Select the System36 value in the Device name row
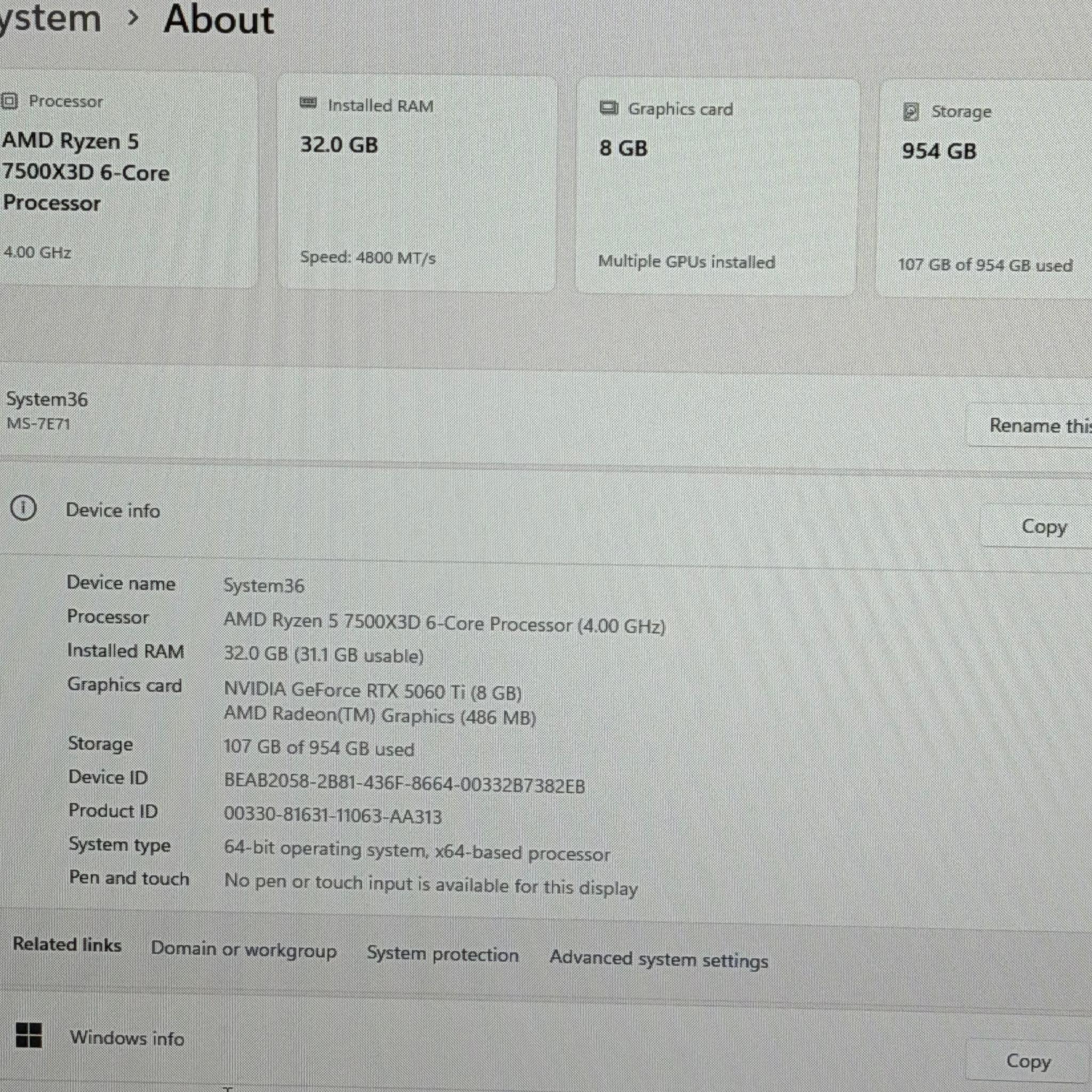The height and width of the screenshot is (1092, 1092). click(264, 585)
